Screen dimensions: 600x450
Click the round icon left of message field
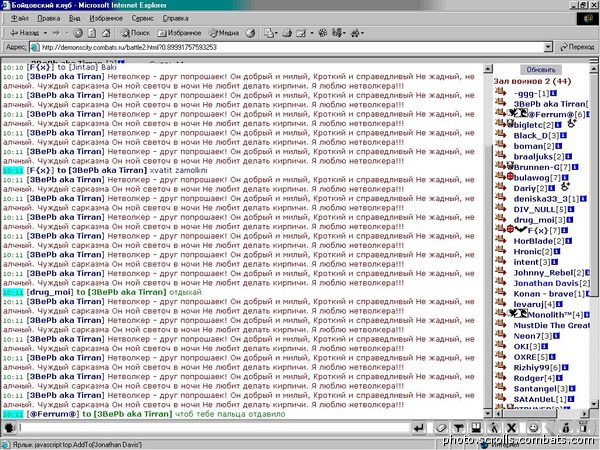(9, 428)
